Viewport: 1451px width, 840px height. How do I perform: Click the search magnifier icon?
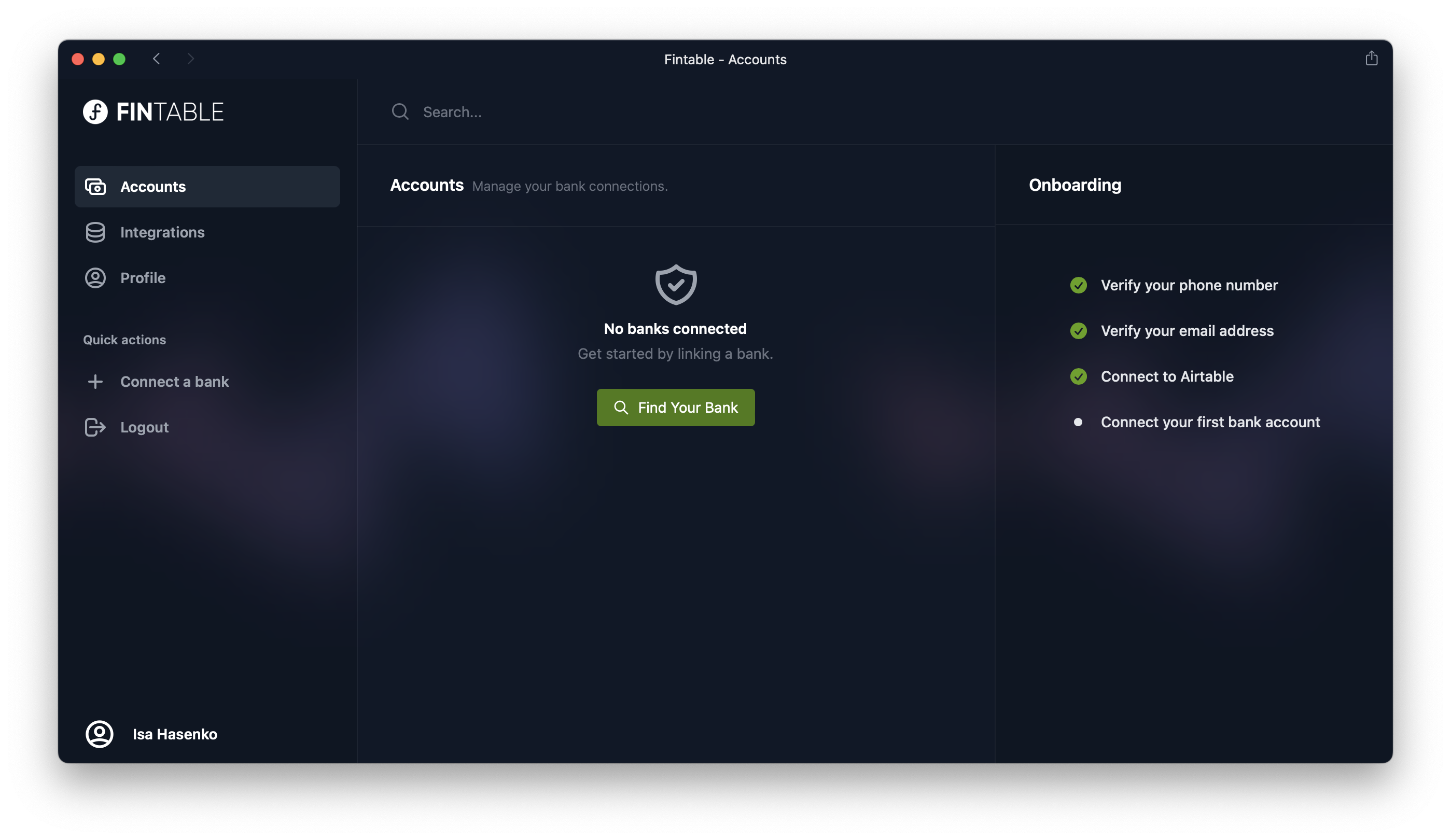click(400, 111)
